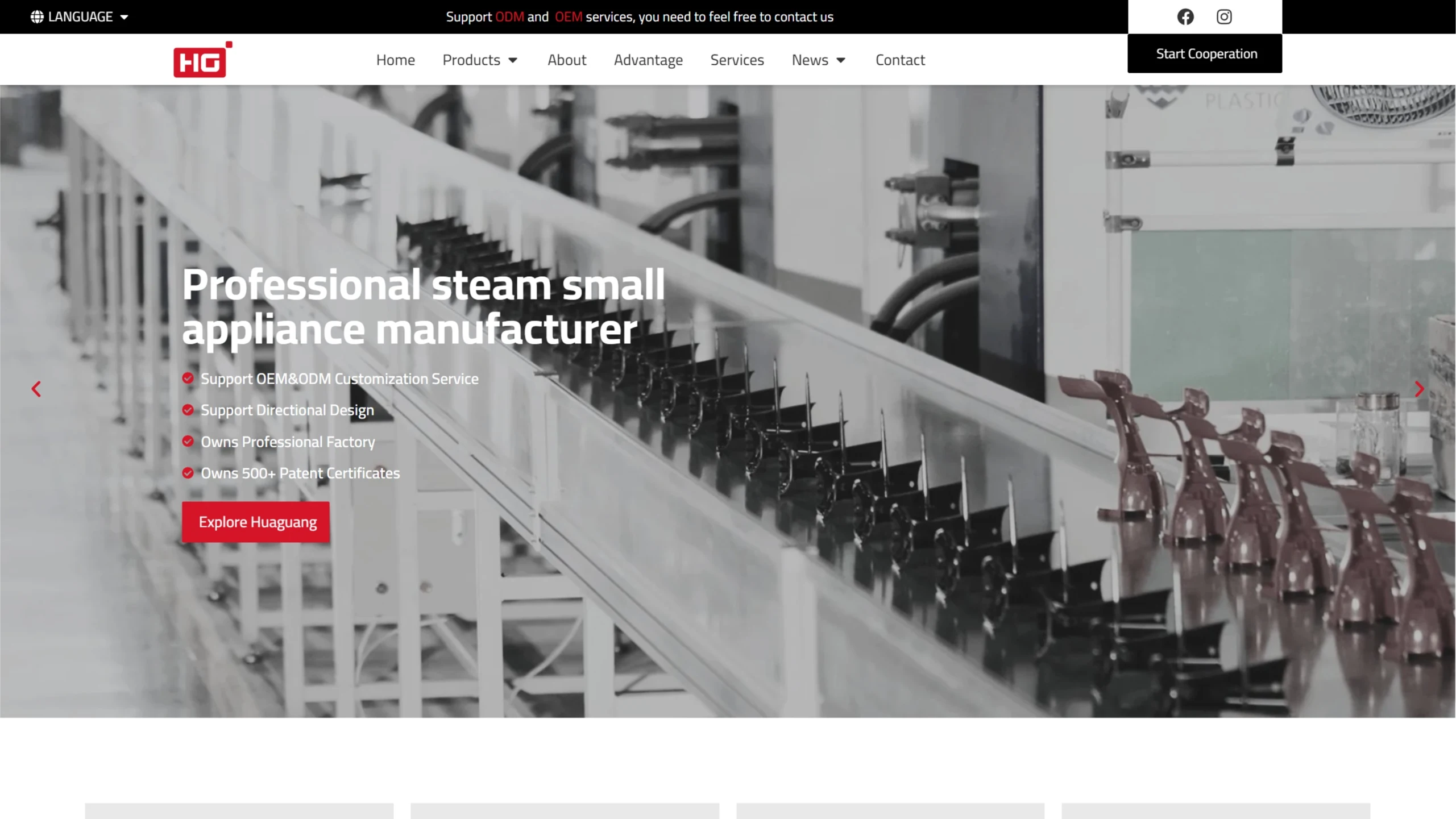The height and width of the screenshot is (819, 1456).
Task: Expand the News submenu arrow
Action: [841, 60]
